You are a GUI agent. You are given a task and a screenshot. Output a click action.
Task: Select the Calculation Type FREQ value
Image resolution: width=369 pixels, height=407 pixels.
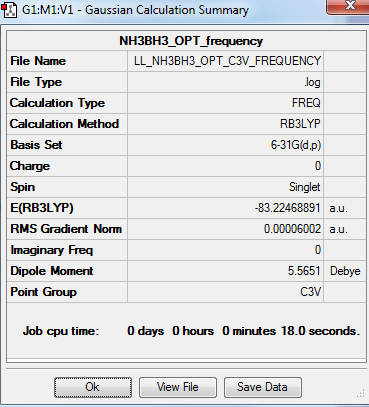225,103
